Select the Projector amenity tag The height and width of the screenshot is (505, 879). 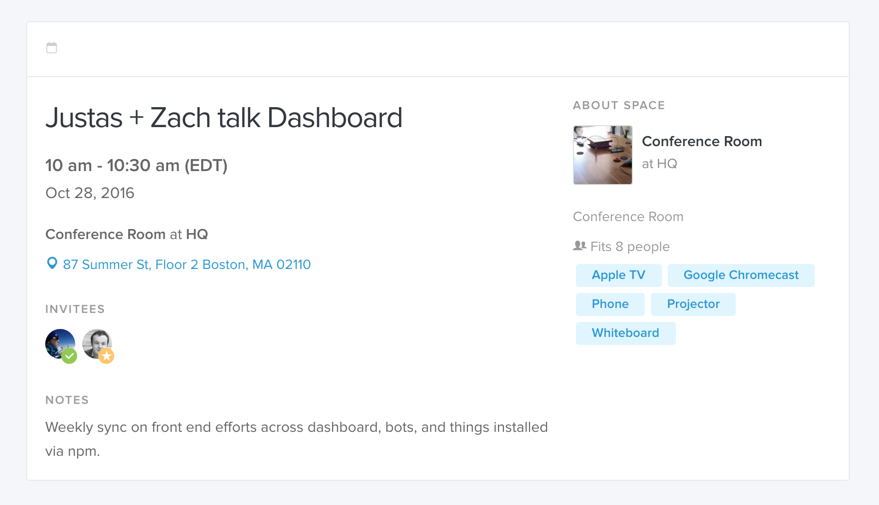pos(693,304)
